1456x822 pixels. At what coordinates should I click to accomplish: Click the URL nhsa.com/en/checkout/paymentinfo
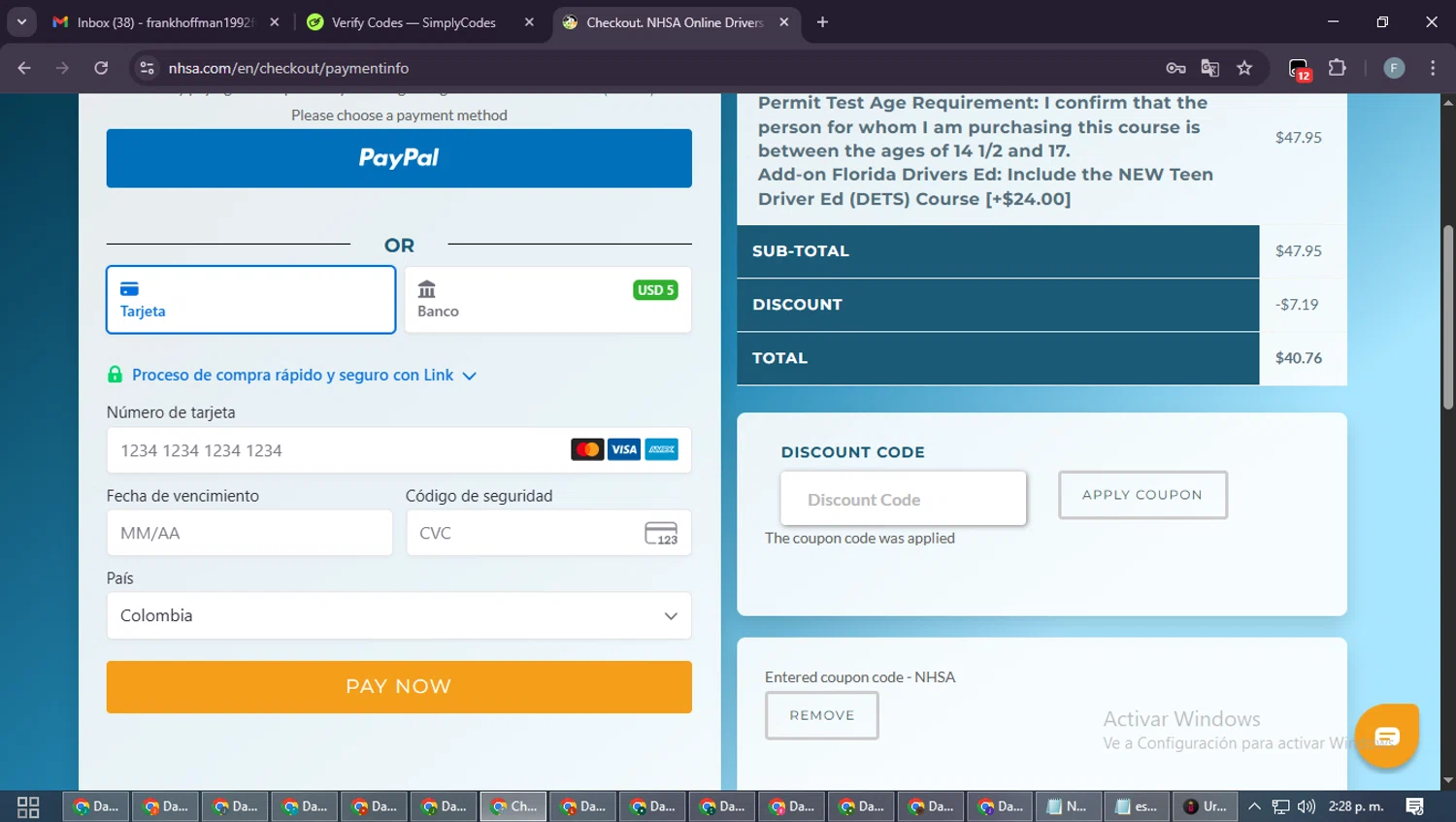pos(288,68)
